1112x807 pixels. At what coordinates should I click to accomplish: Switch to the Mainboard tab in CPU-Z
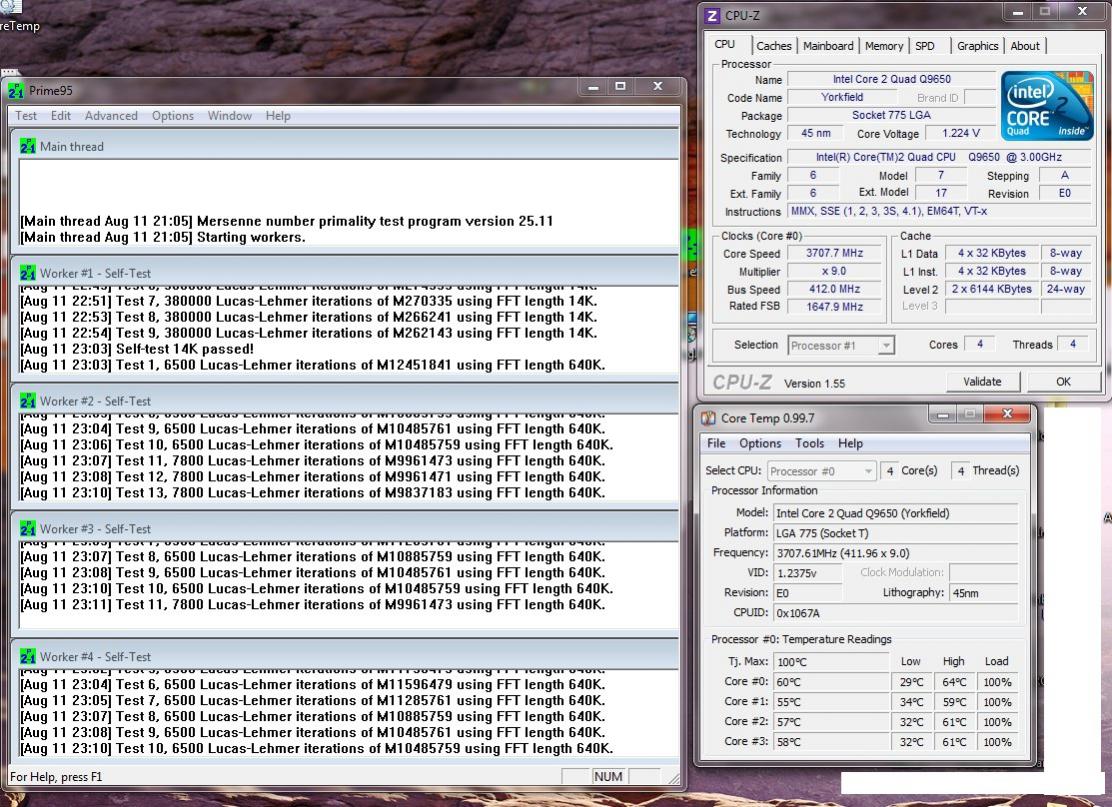pyautogui.click(x=828, y=46)
